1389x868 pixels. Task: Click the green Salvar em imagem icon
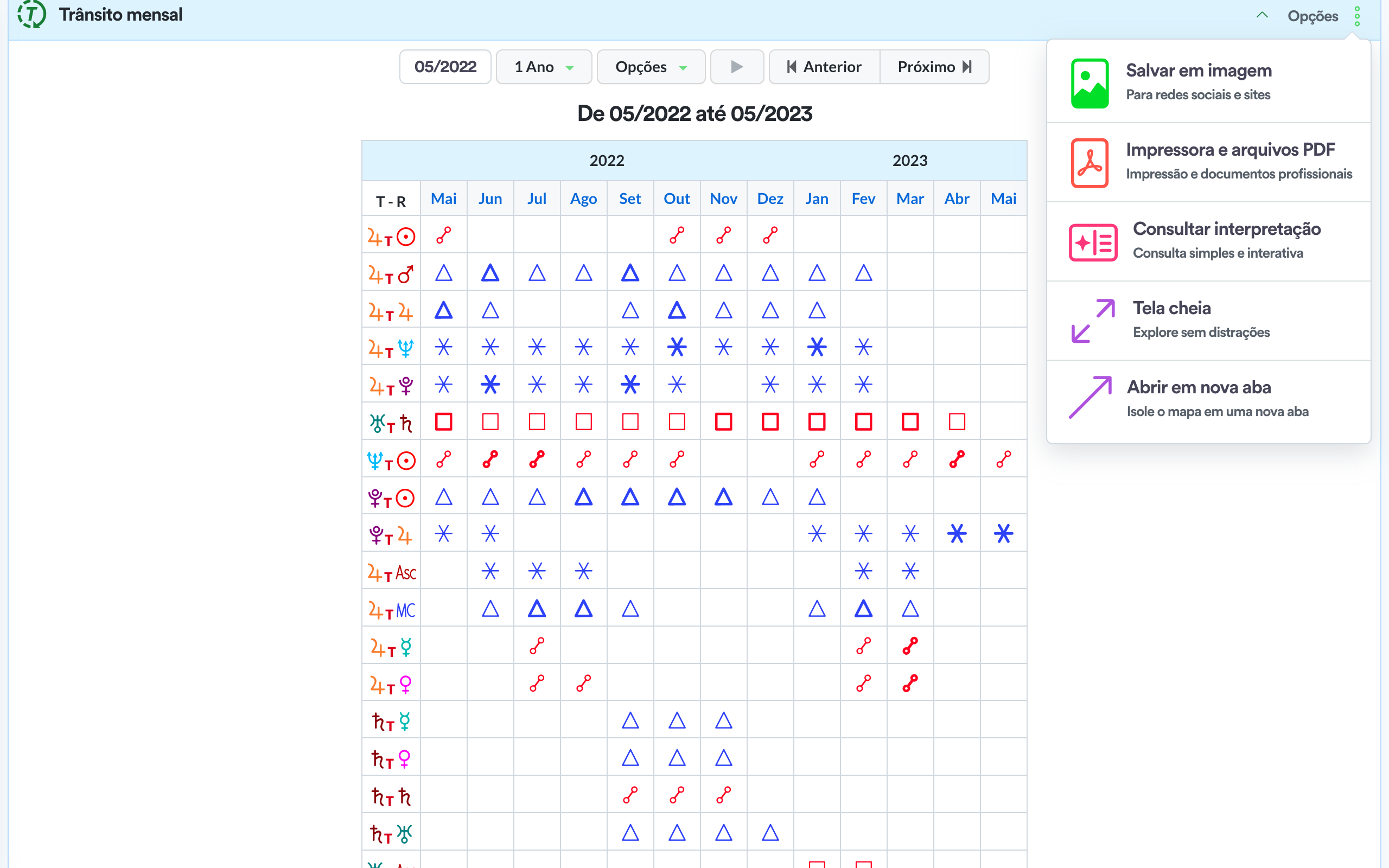[x=1089, y=82]
